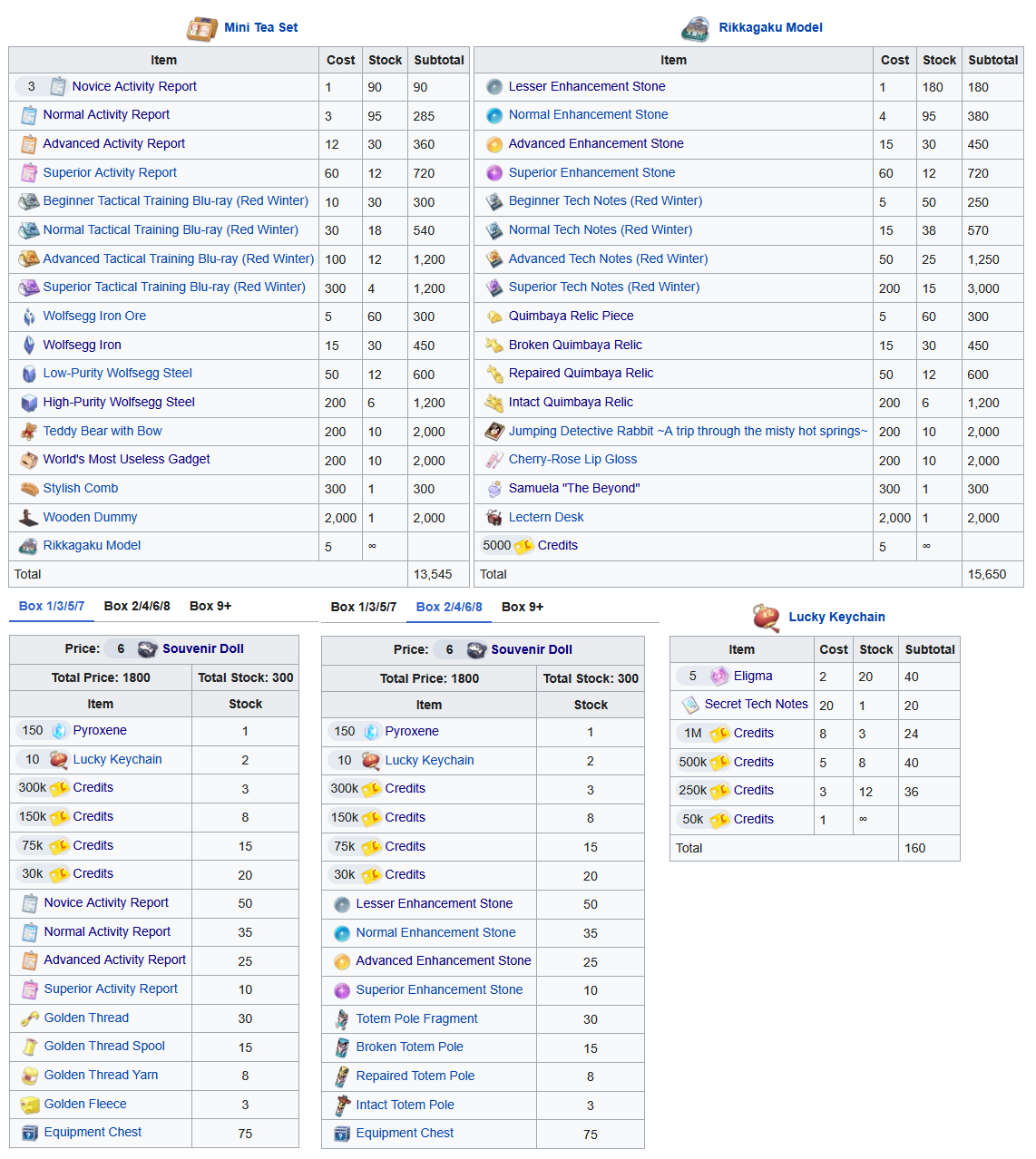
Task: Open the Mini Tea Set title link
Action: click(261, 28)
